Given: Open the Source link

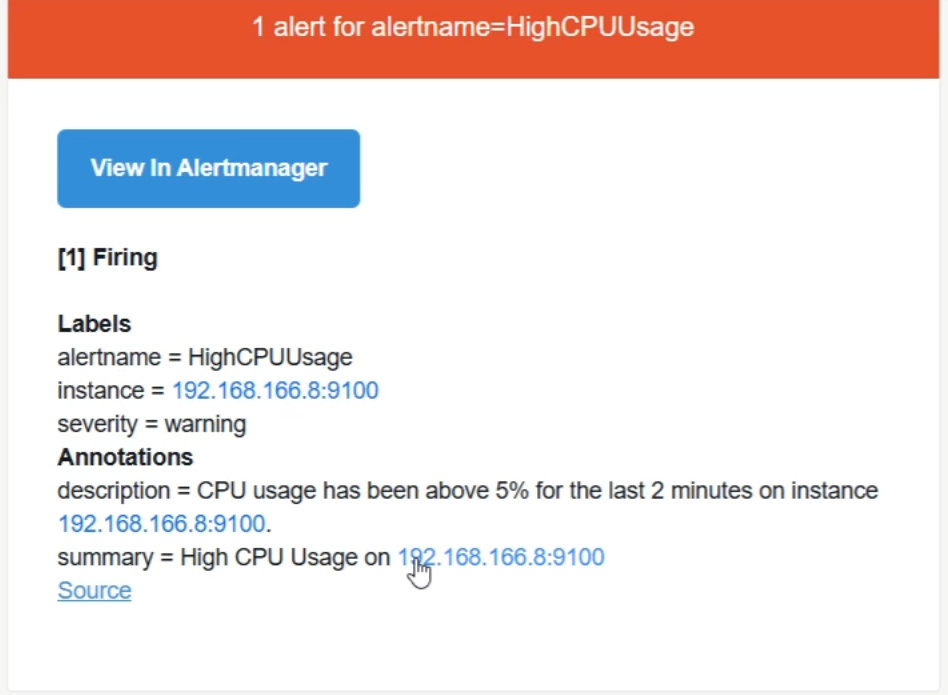Looking at the screenshot, I should (x=94, y=590).
